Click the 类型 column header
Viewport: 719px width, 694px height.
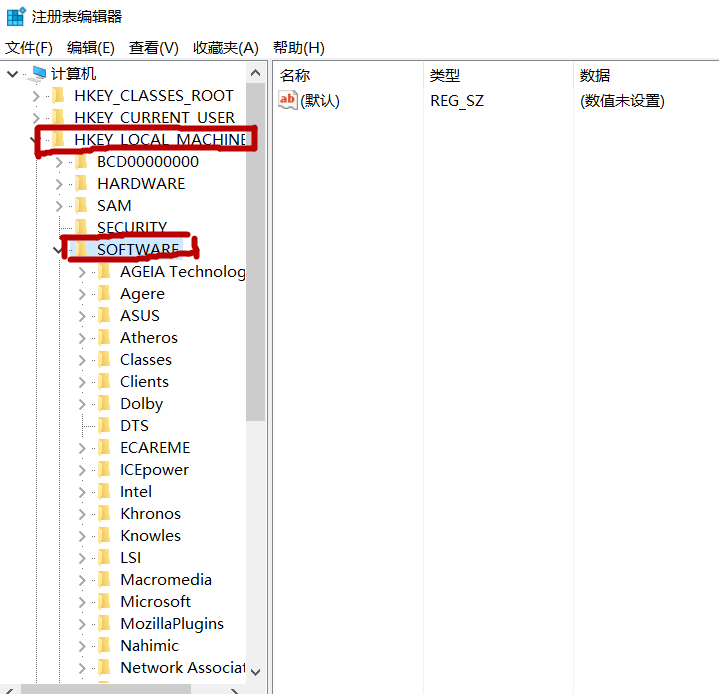[445, 76]
